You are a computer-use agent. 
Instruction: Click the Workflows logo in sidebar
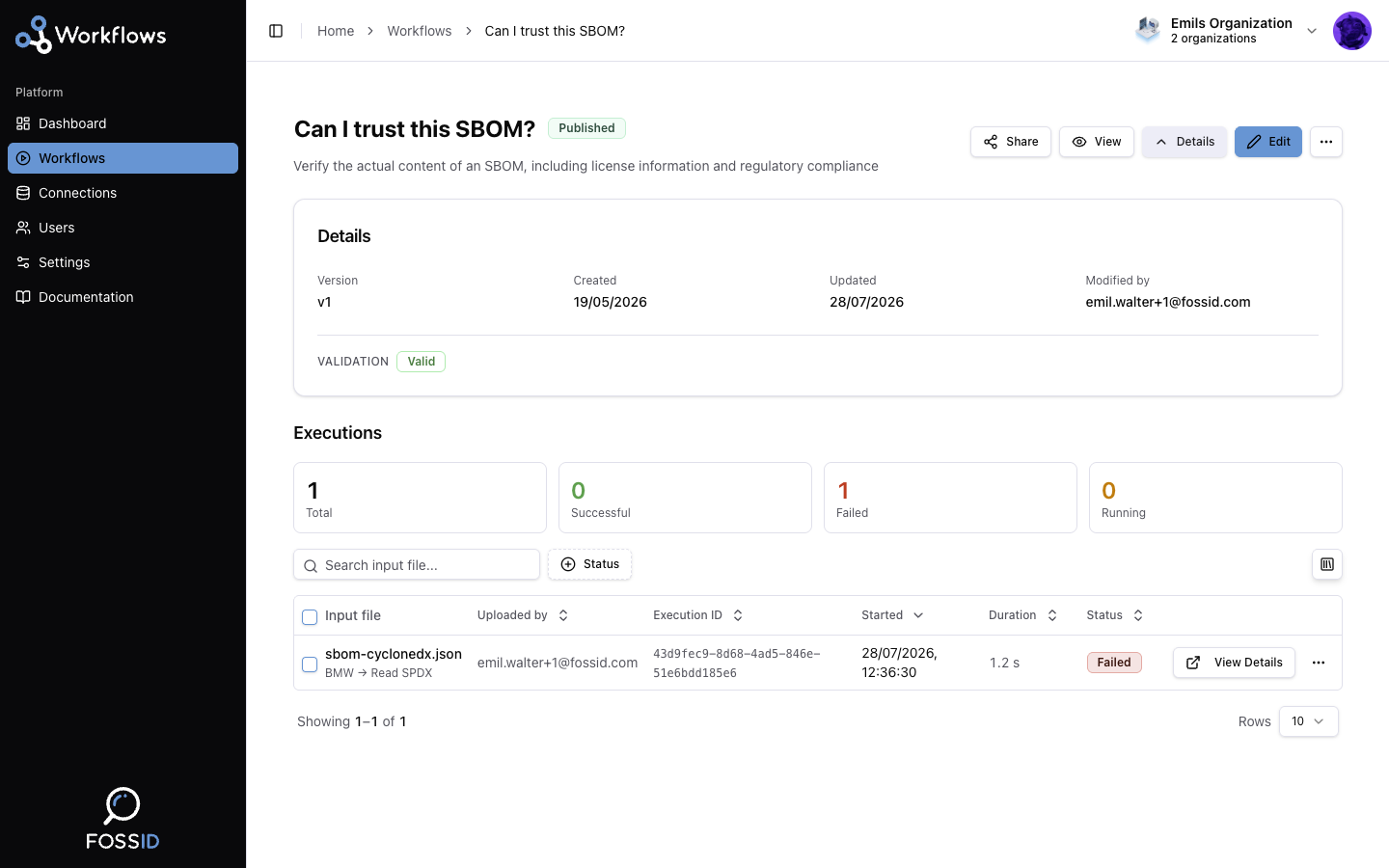point(91,35)
